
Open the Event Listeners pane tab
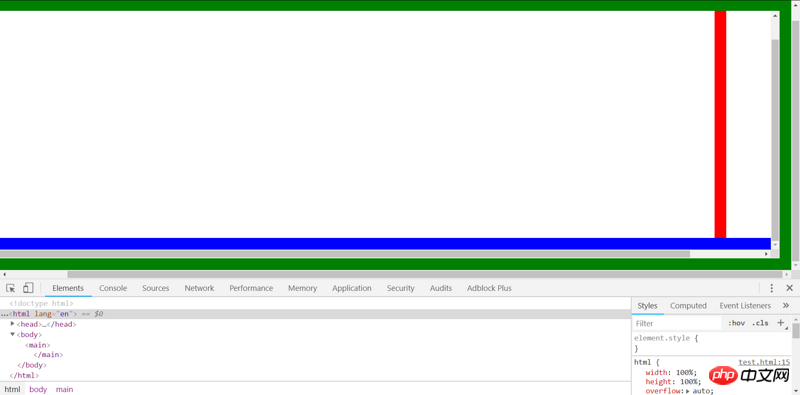pyautogui.click(x=745, y=305)
